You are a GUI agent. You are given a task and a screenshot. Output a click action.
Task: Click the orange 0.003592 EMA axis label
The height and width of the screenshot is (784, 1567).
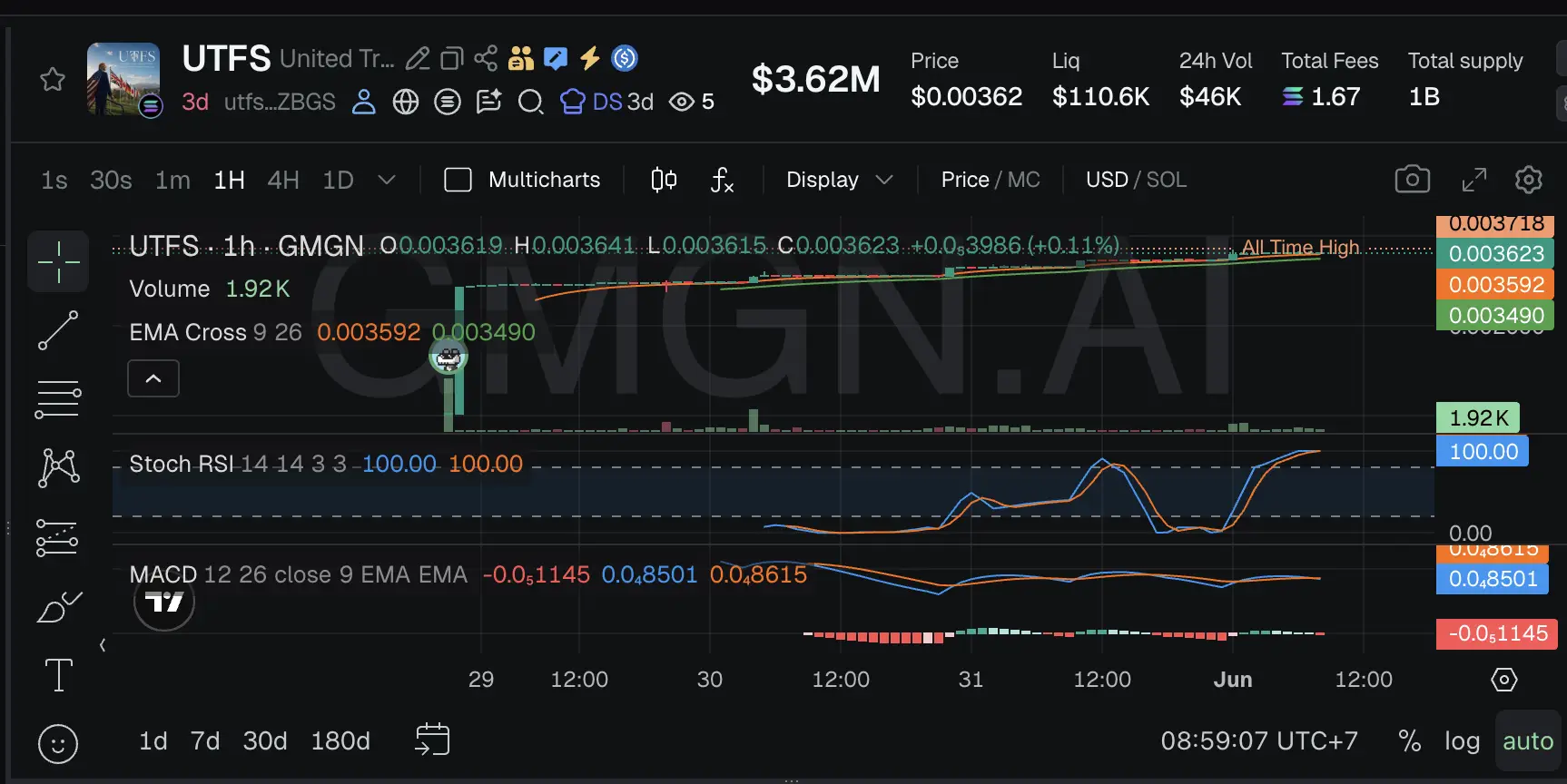[1496, 284]
